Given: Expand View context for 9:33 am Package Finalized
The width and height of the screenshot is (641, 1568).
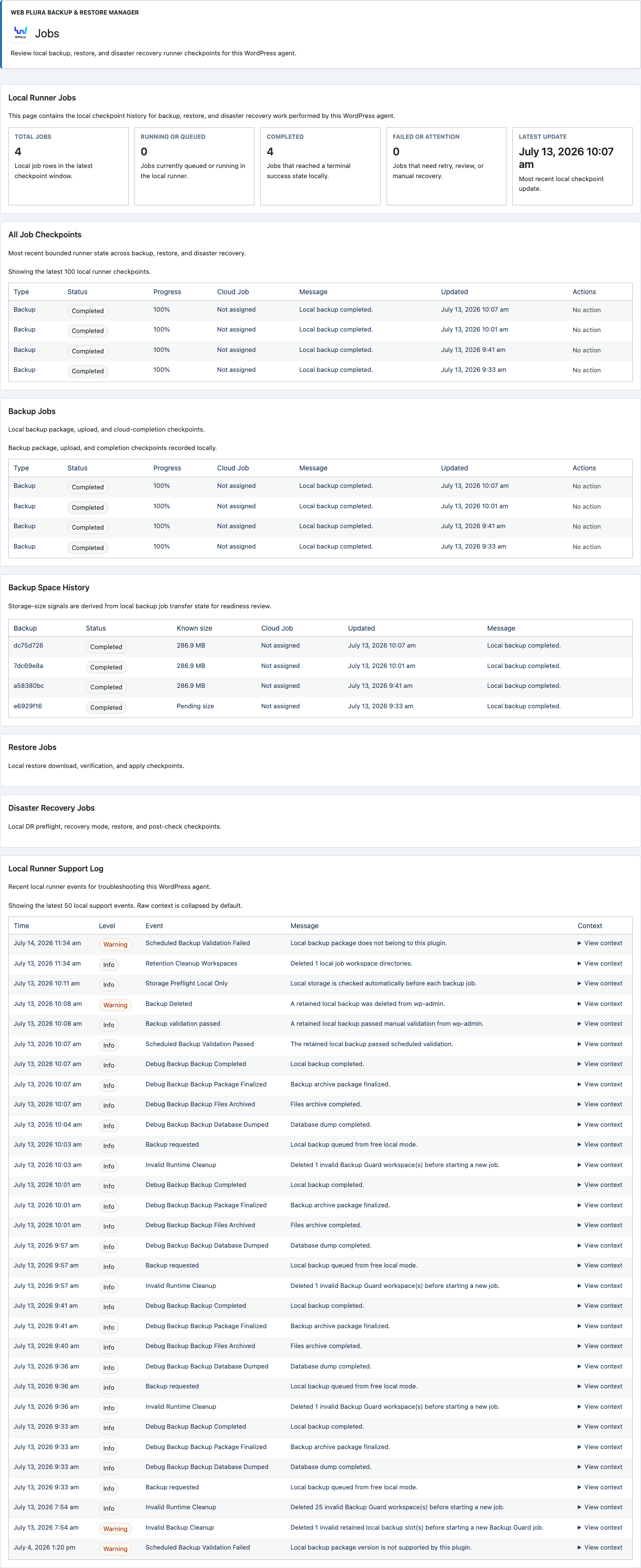Looking at the screenshot, I should [x=600, y=1447].
